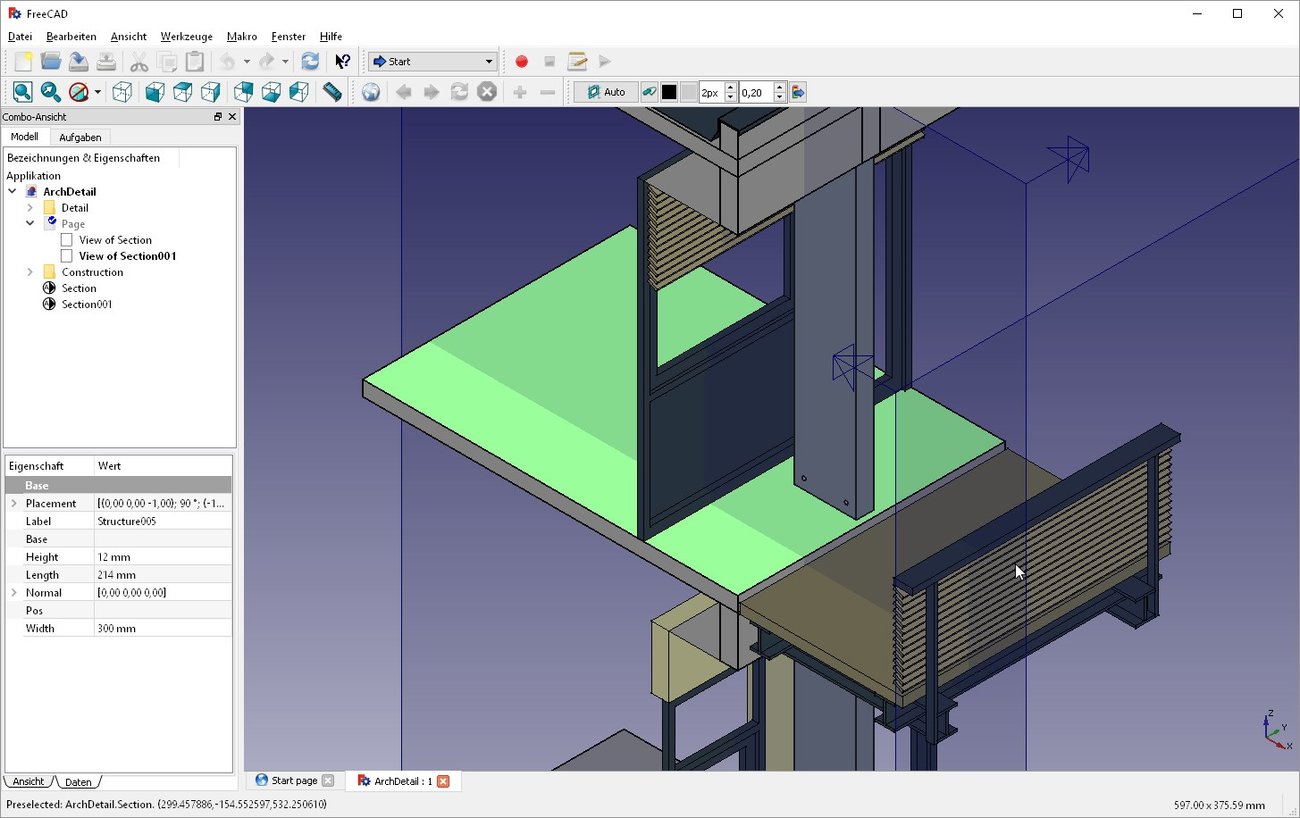Image resolution: width=1300 pixels, height=818 pixels.
Task: Select Section001 in the model tree
Action: (86, 304)
